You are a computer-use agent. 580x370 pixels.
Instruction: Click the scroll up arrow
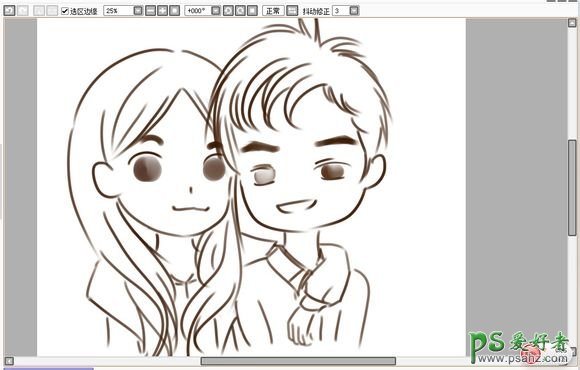click(572, 23)
